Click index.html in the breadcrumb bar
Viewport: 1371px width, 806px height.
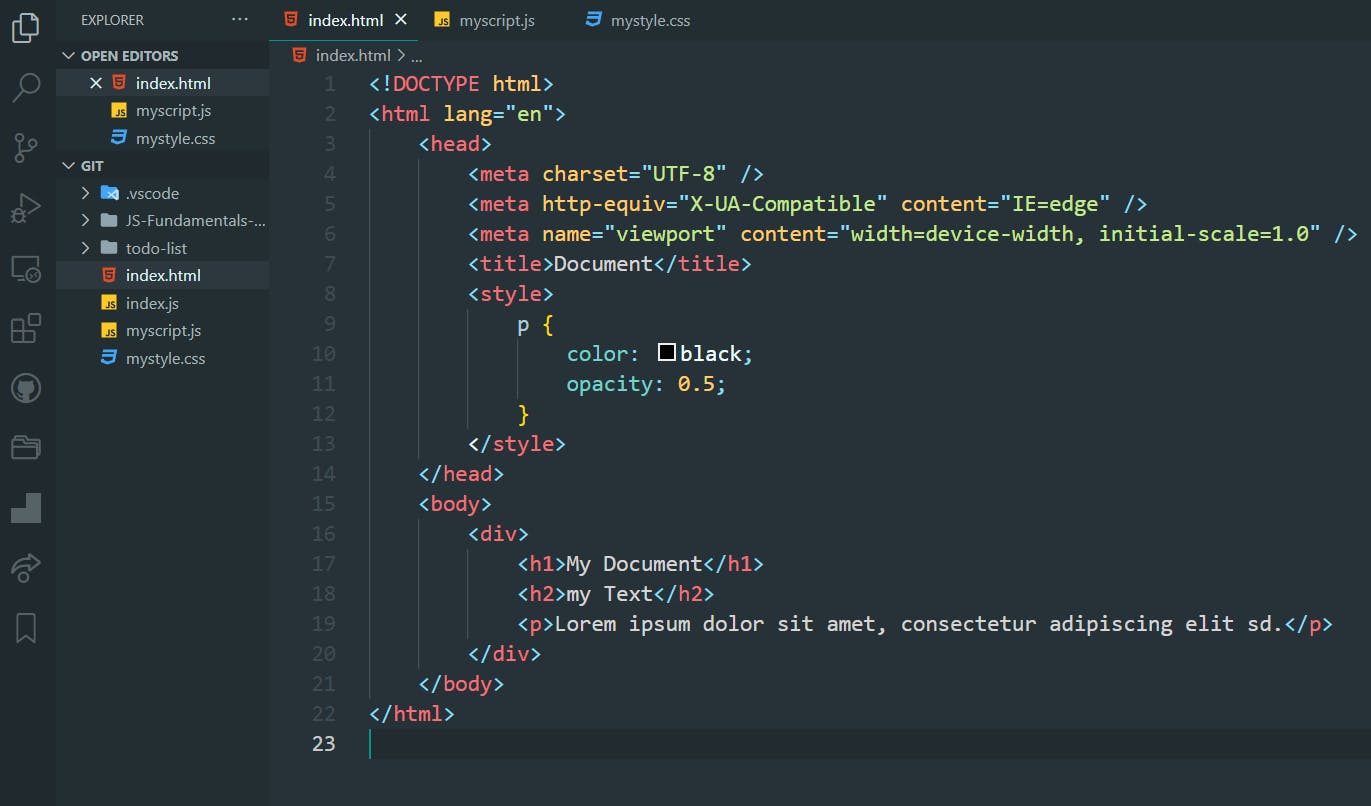tap(353, 56)
